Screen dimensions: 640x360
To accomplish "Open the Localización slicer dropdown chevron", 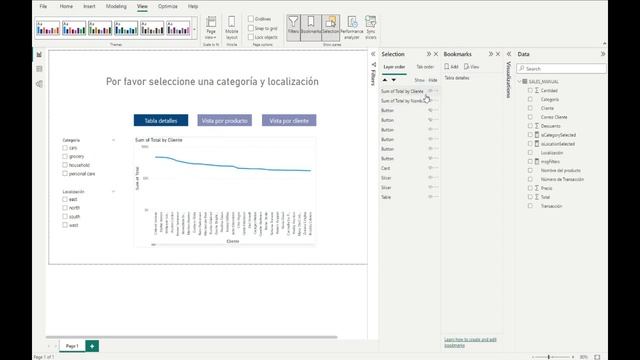I will click(113, 191).
